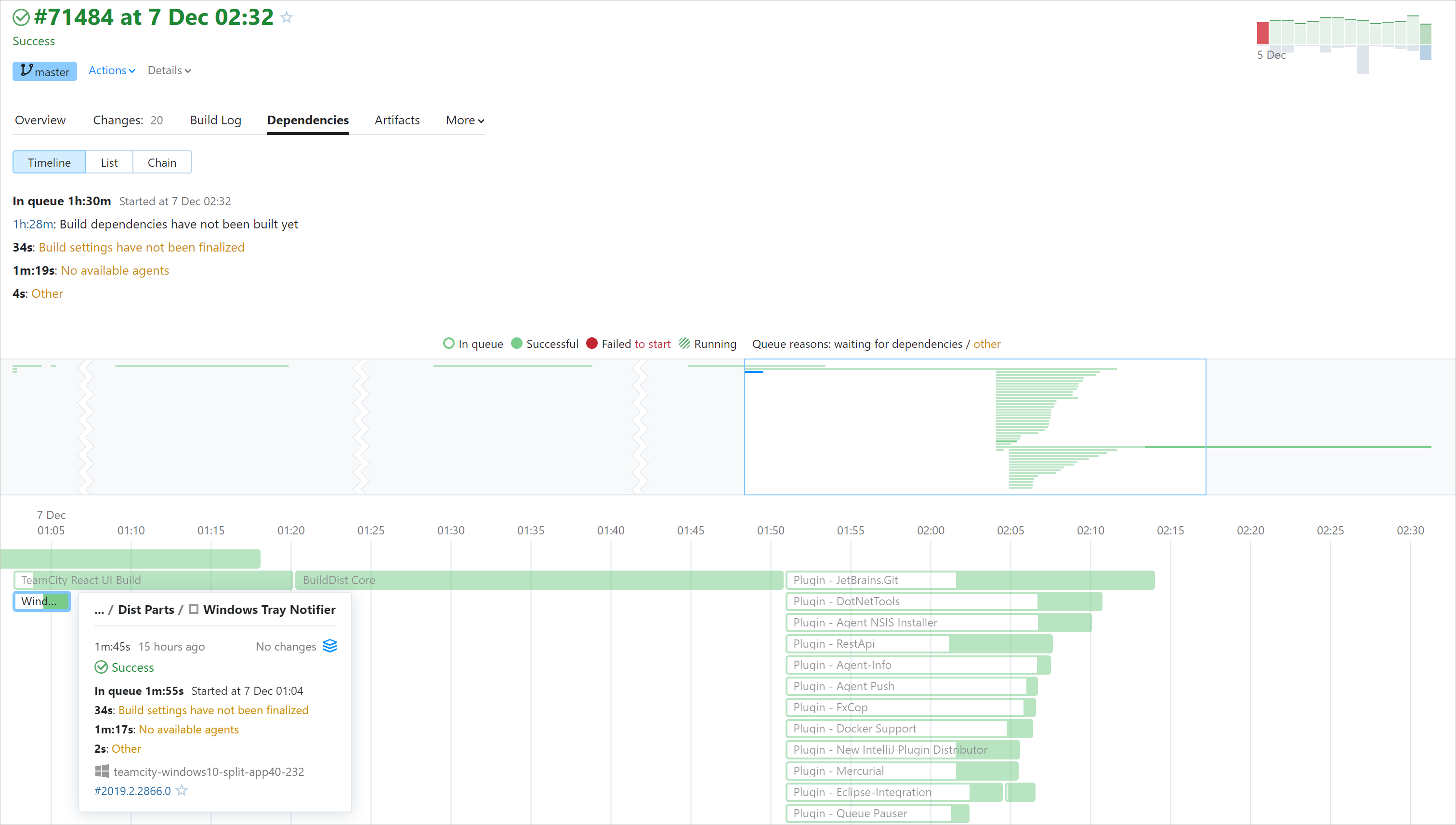The width and height of the screenshot is (1456, 825).
Task: Open Windows Tray Notifier build configuration link
Action: [269, 610]
